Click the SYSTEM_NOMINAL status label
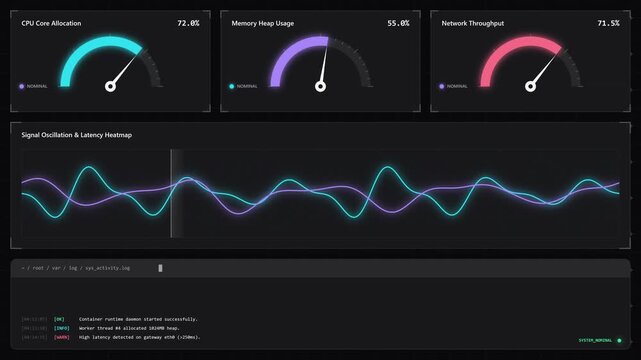Viewport: 641px width, 360px height. click(595, 340)
